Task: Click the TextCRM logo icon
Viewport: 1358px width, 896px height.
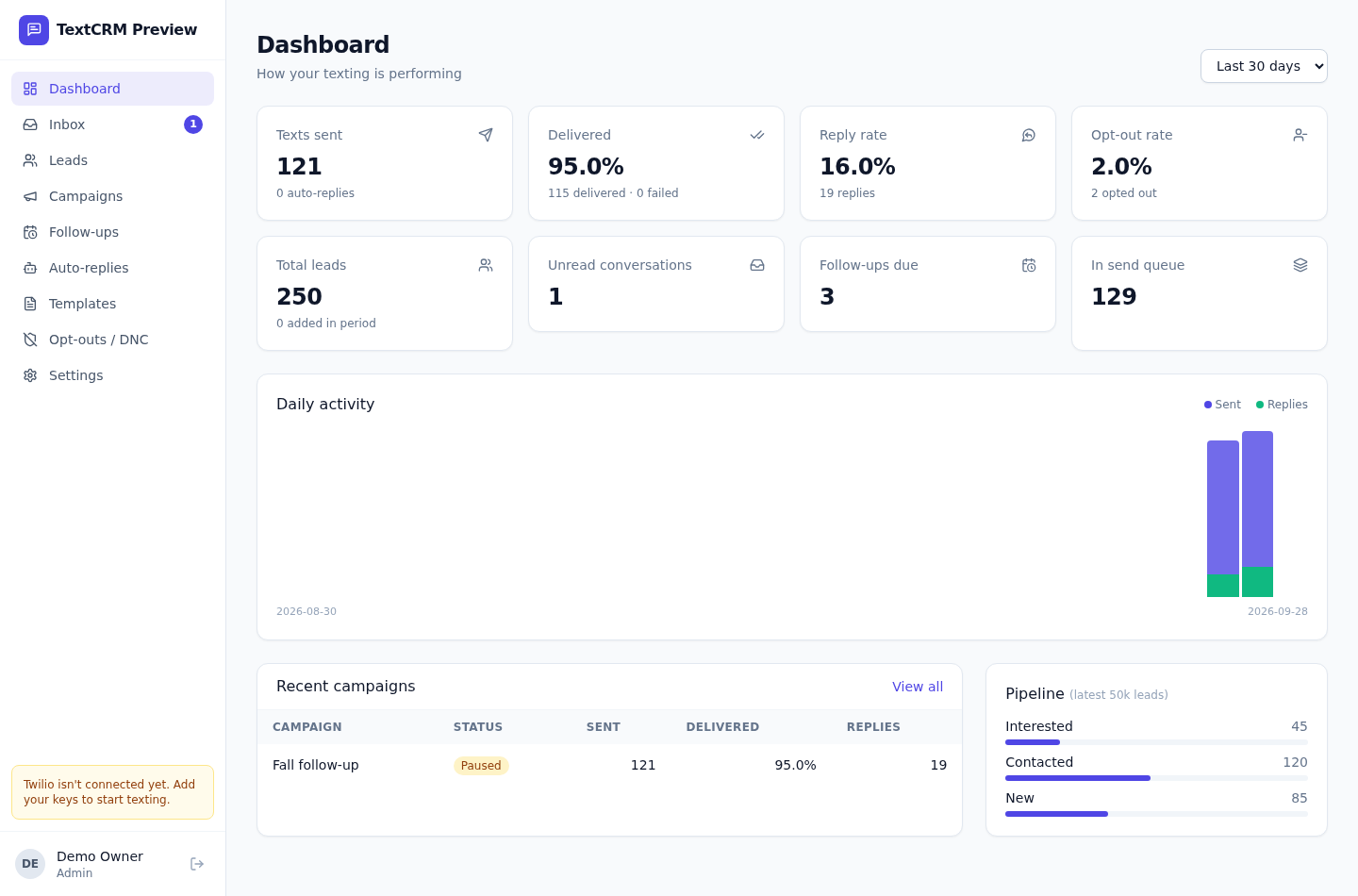Action: (x=34, y=30)
